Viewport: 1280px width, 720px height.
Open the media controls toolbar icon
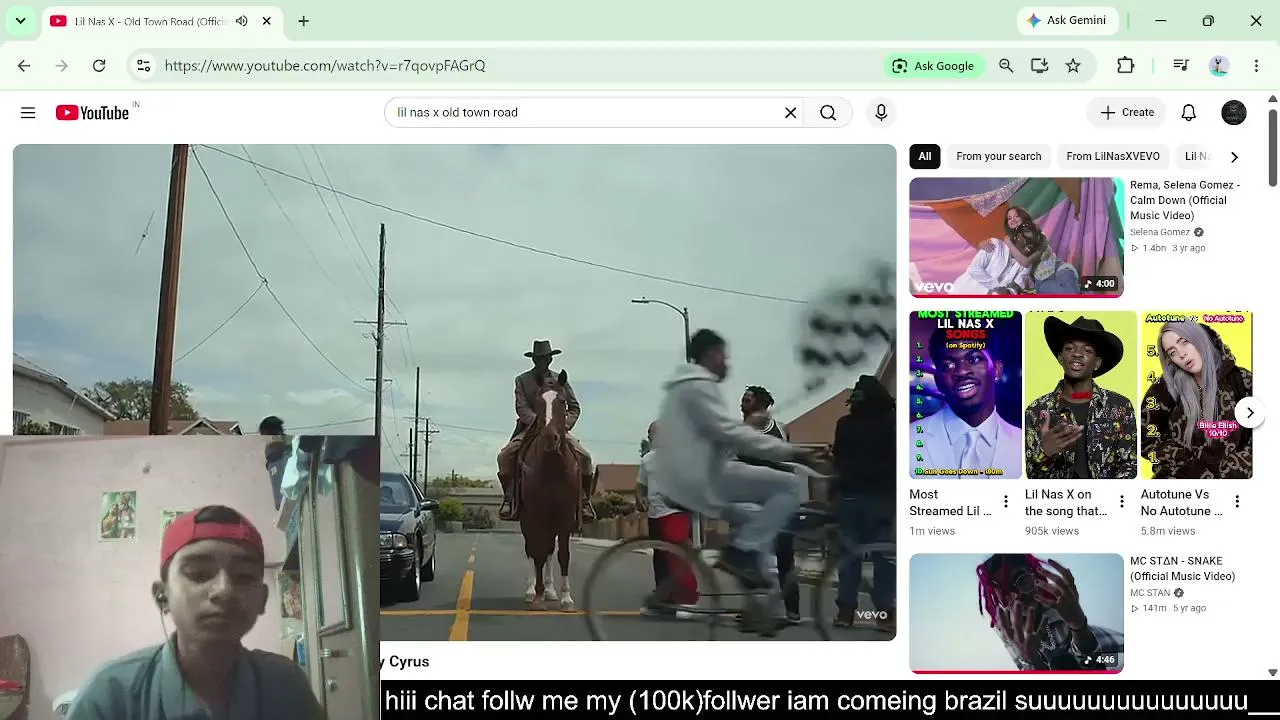tap(1181, 66)
